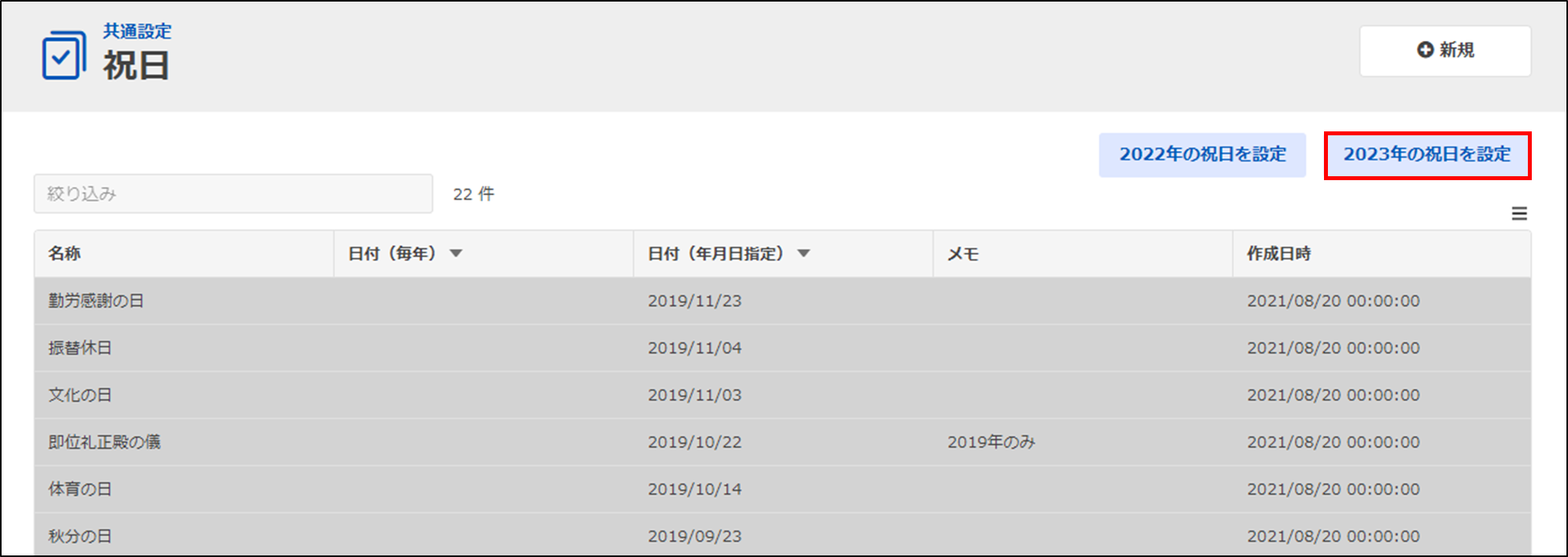Select the 勤労感謝の日 row

pos(96,301)
